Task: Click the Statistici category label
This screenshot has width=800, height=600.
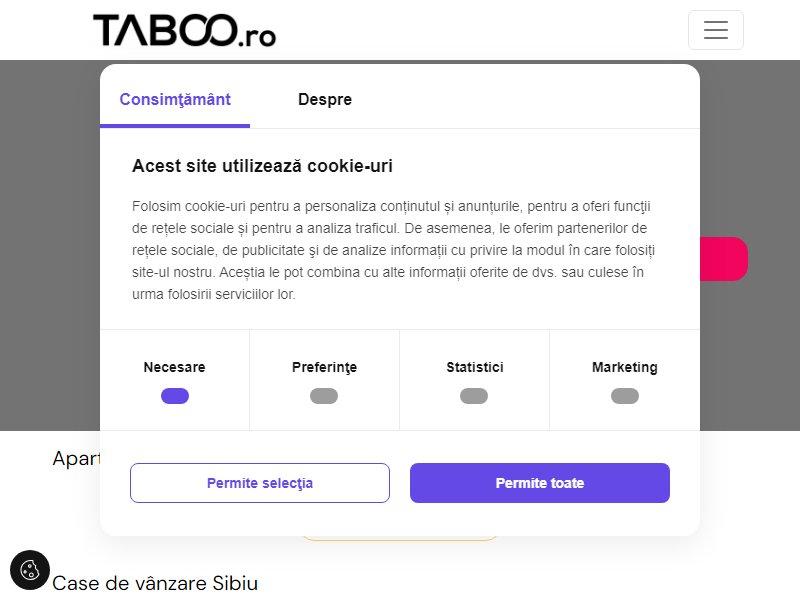Action: [x=475, y=367]
